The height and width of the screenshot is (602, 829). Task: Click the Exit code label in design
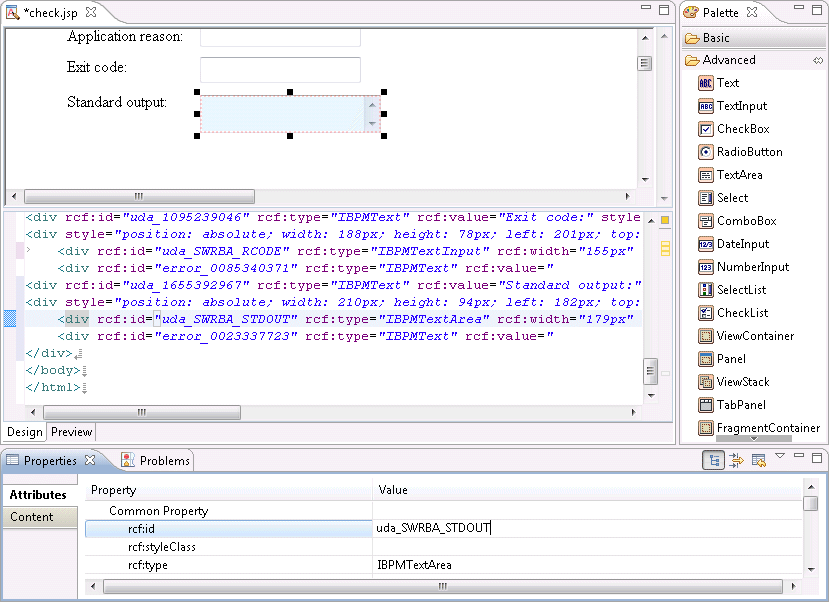click(97, 67)
